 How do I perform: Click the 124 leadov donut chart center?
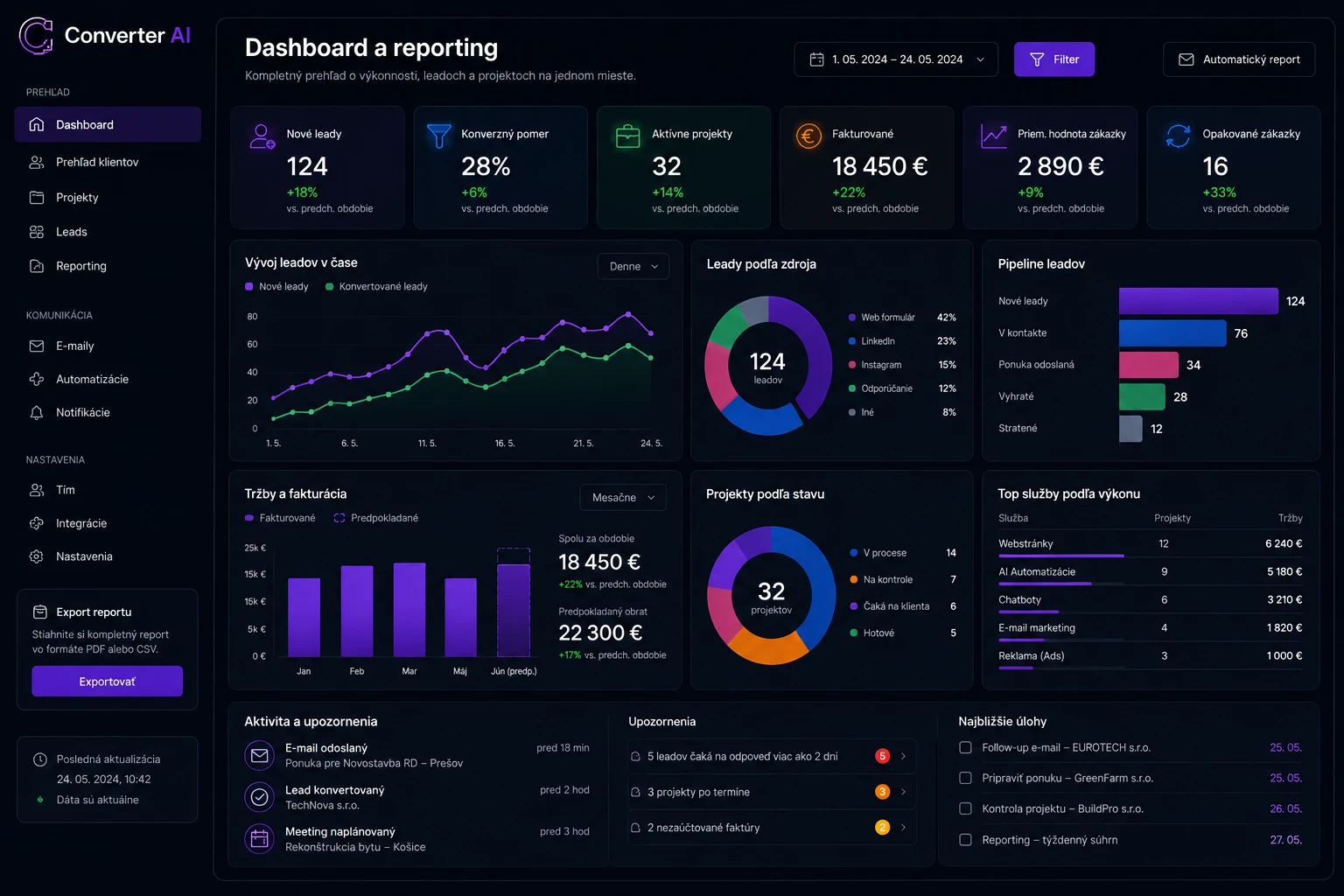tap(767, 367)
